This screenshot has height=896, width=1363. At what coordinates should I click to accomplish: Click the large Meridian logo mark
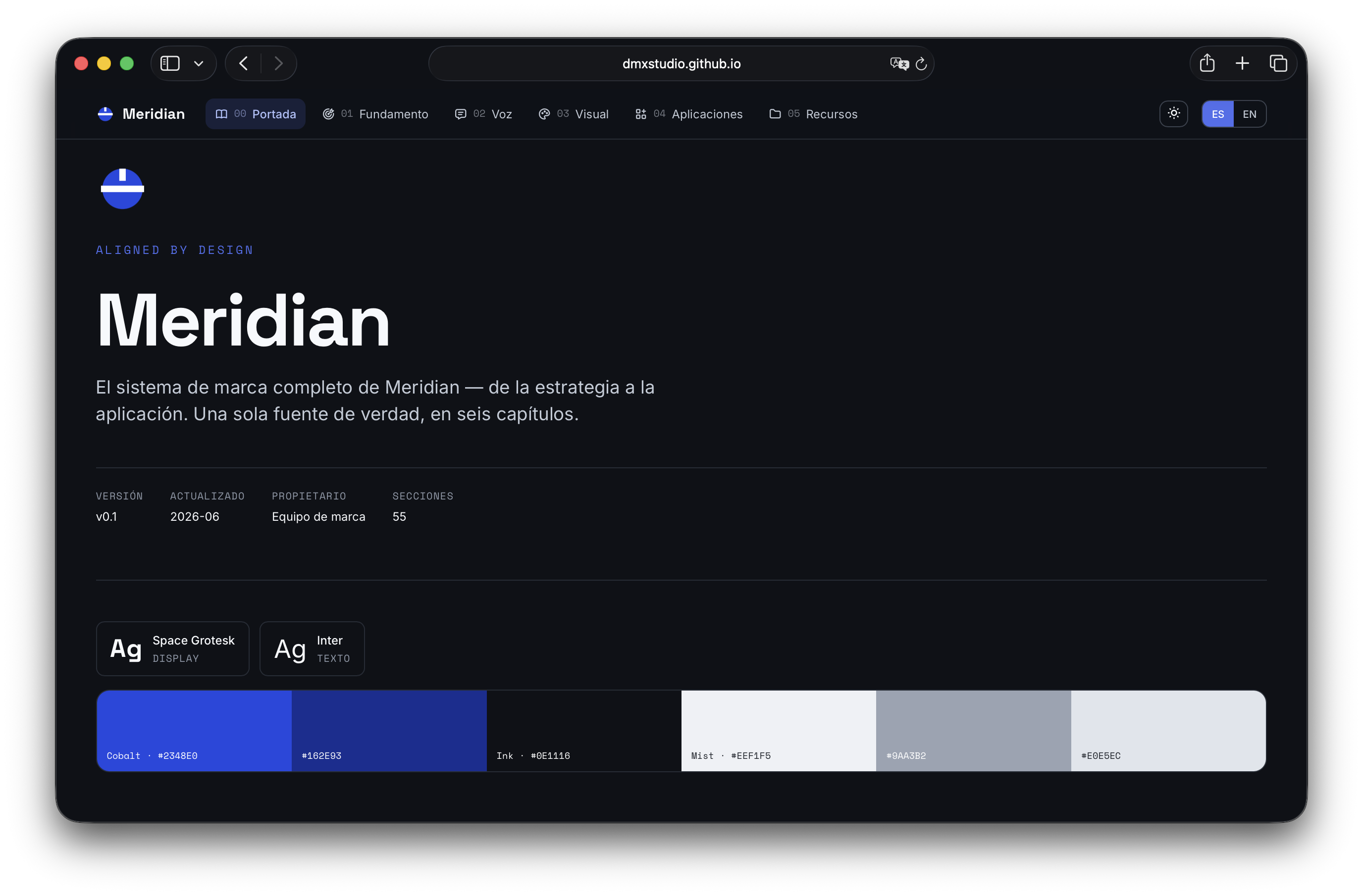122,189
